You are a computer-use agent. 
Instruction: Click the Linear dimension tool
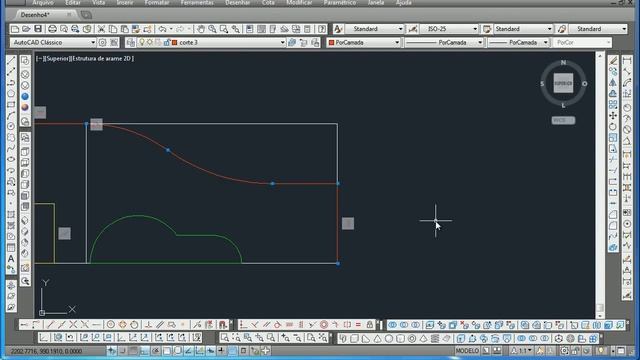(627, 60)
